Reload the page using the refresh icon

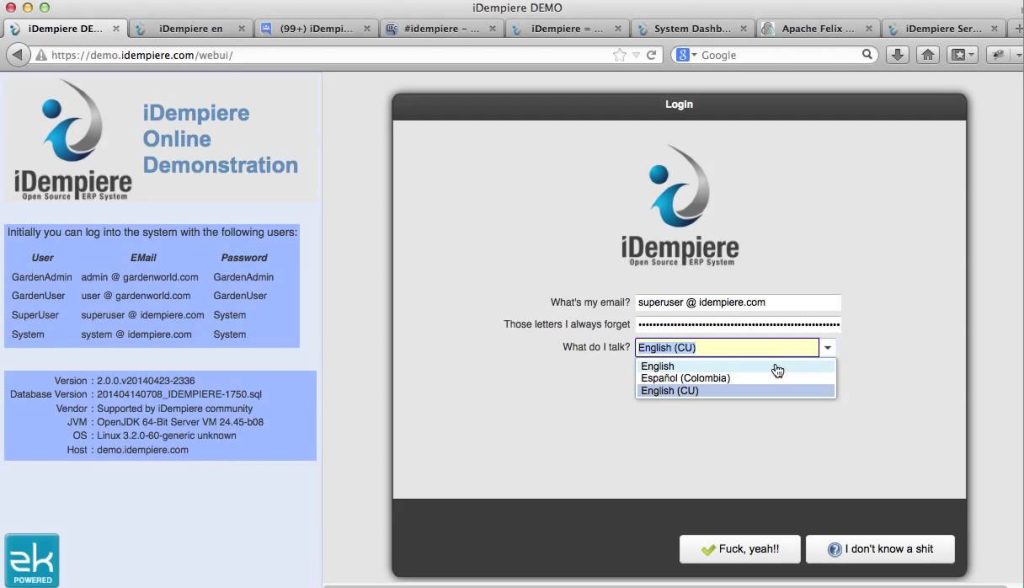[653, 55]
